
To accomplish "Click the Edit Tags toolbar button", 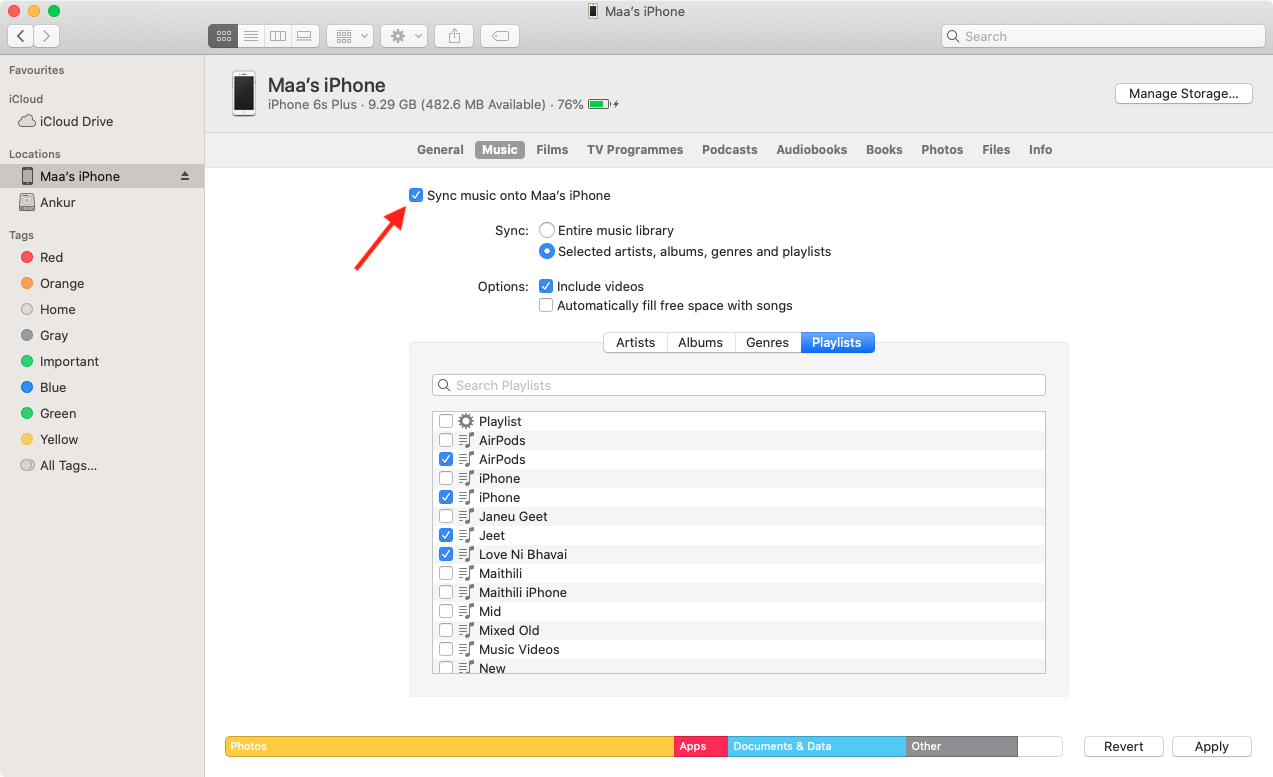I will point(500,36).
